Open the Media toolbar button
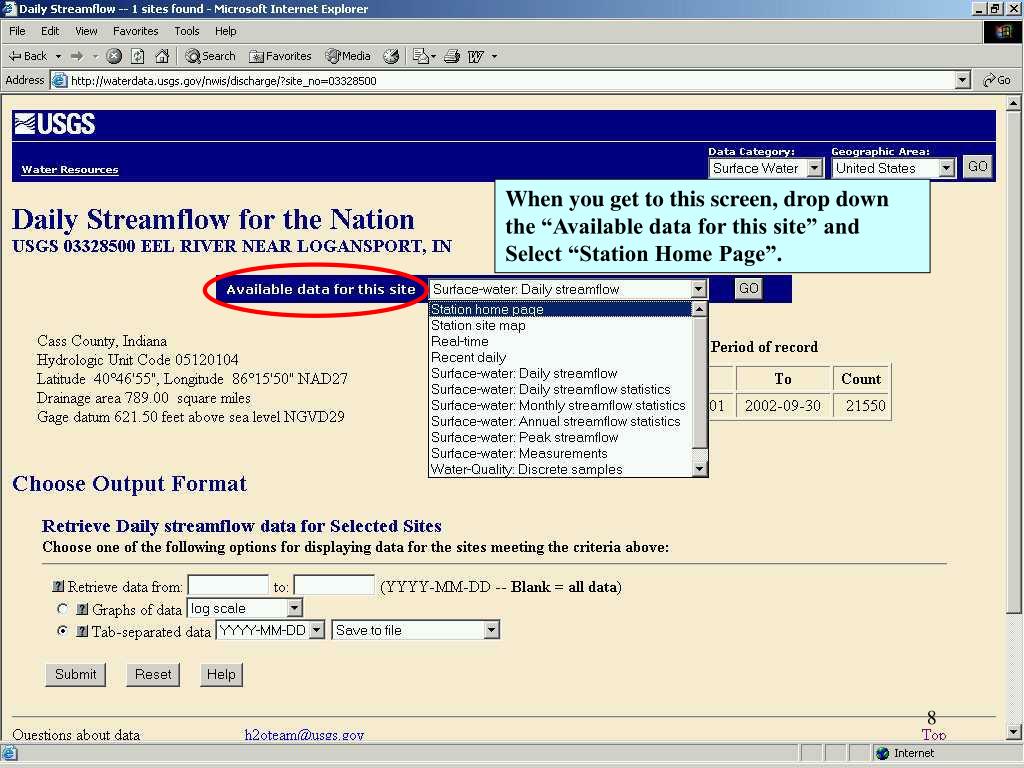 point(348,56)
